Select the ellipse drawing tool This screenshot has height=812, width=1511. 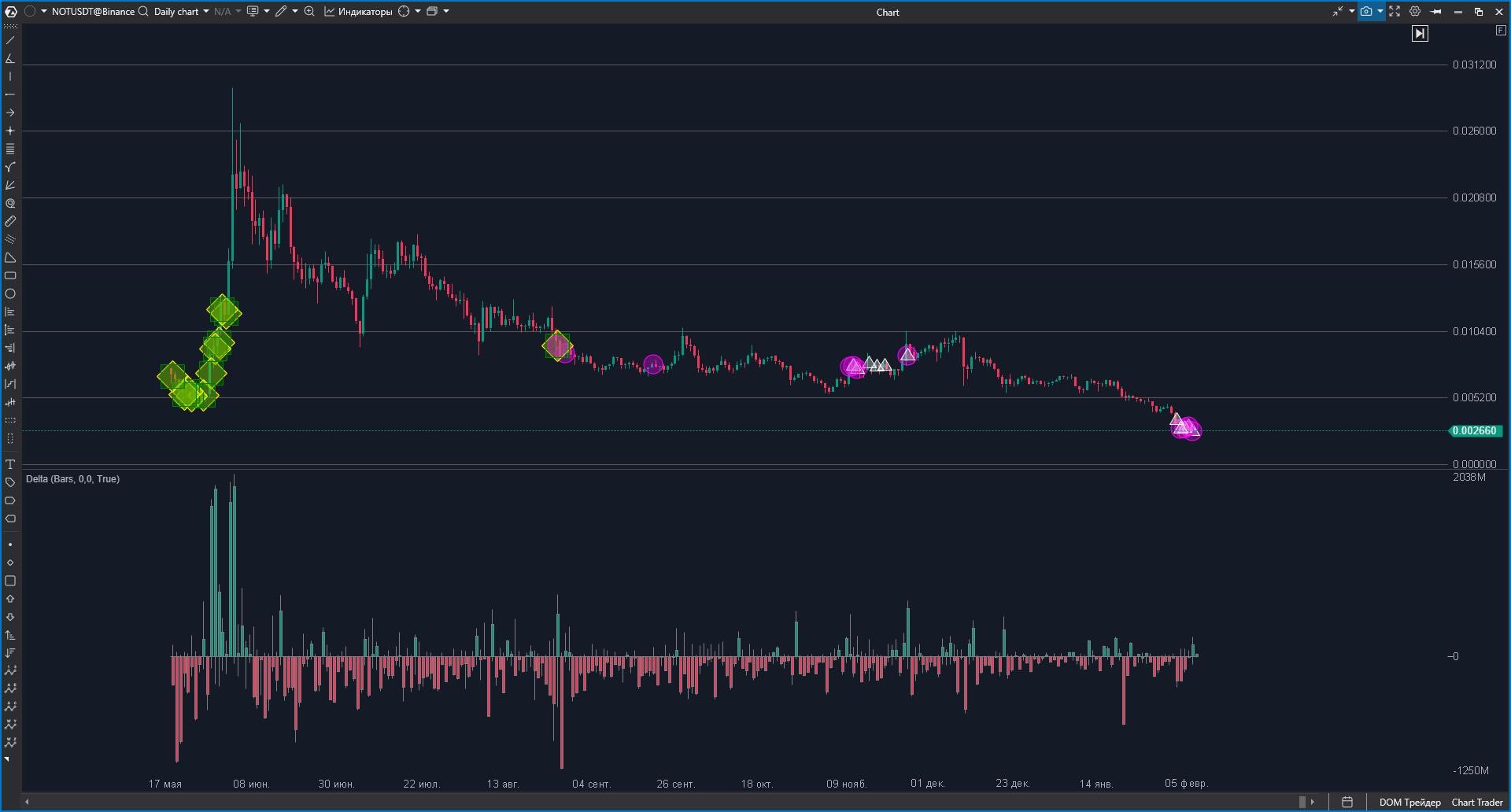[x=10, y=294]
